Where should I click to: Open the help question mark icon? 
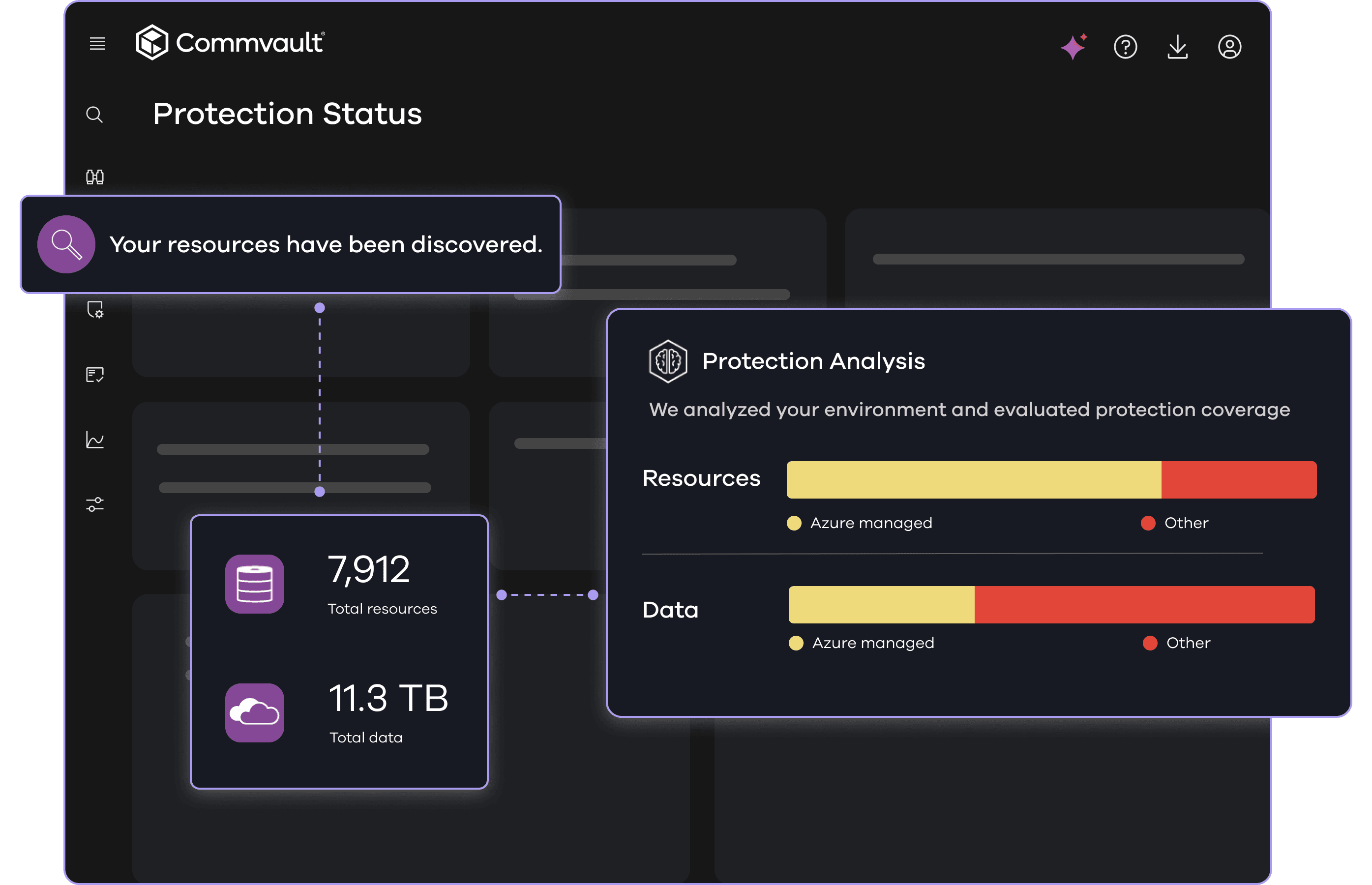(x=1125, y=47)
